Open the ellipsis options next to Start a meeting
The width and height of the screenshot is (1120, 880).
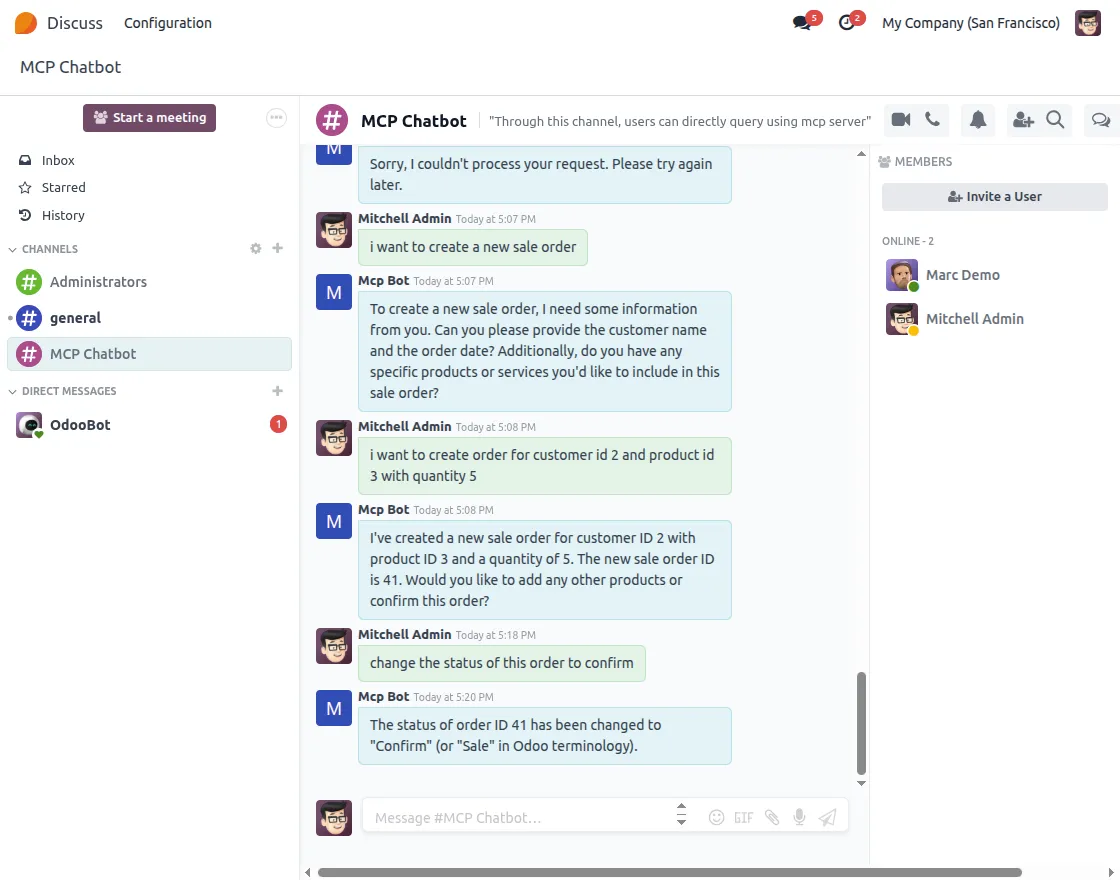pos(276,117)
